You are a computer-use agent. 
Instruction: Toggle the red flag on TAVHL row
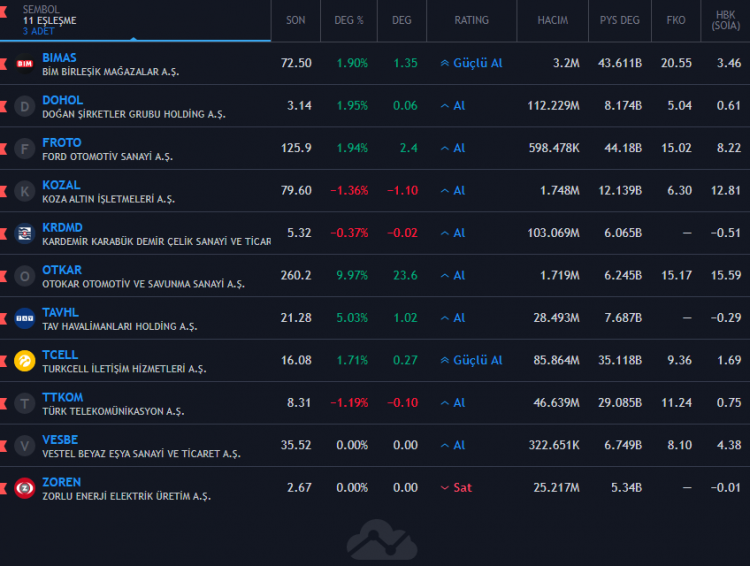point(3,318)
